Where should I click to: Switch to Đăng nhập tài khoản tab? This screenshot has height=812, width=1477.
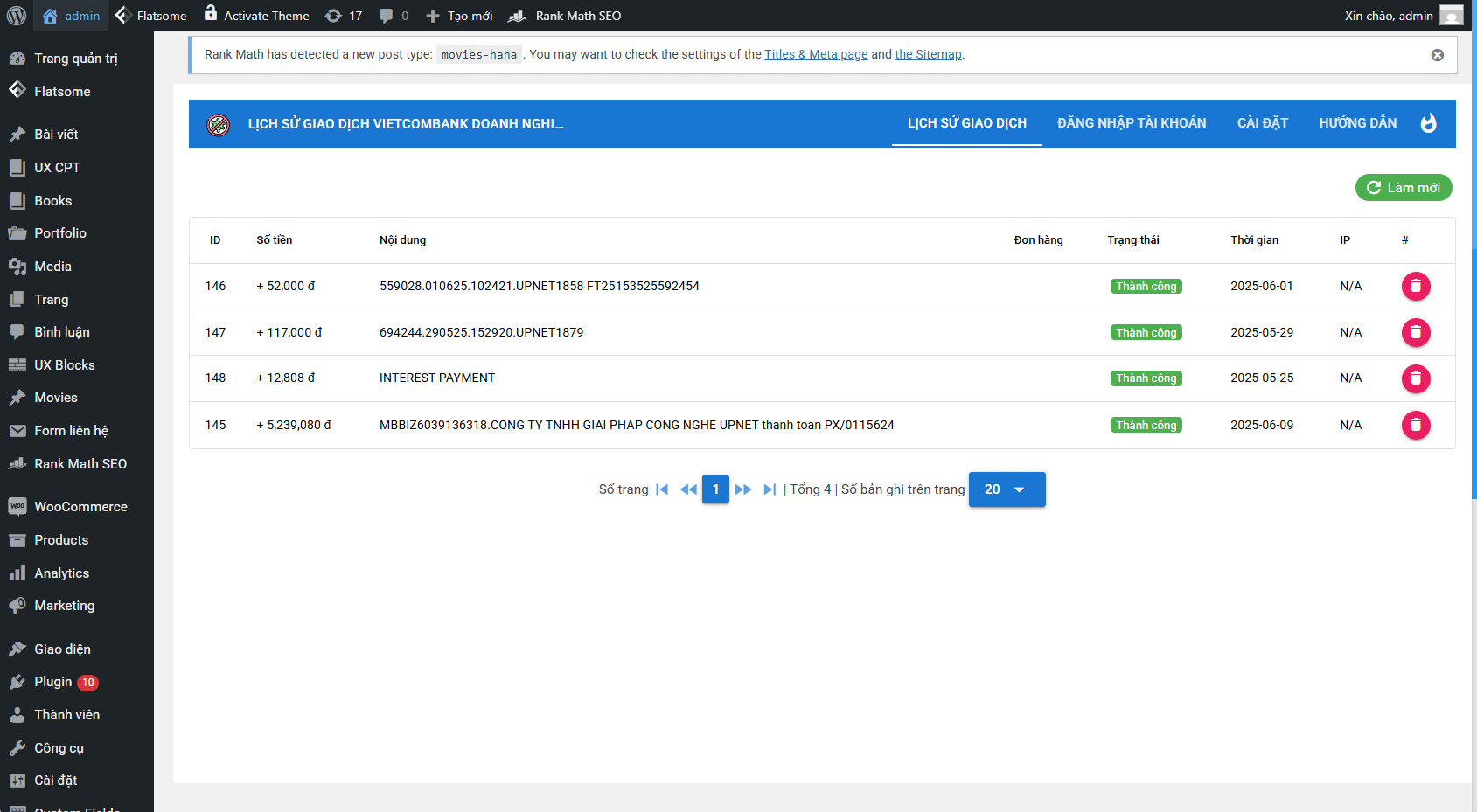[1132, 123]
